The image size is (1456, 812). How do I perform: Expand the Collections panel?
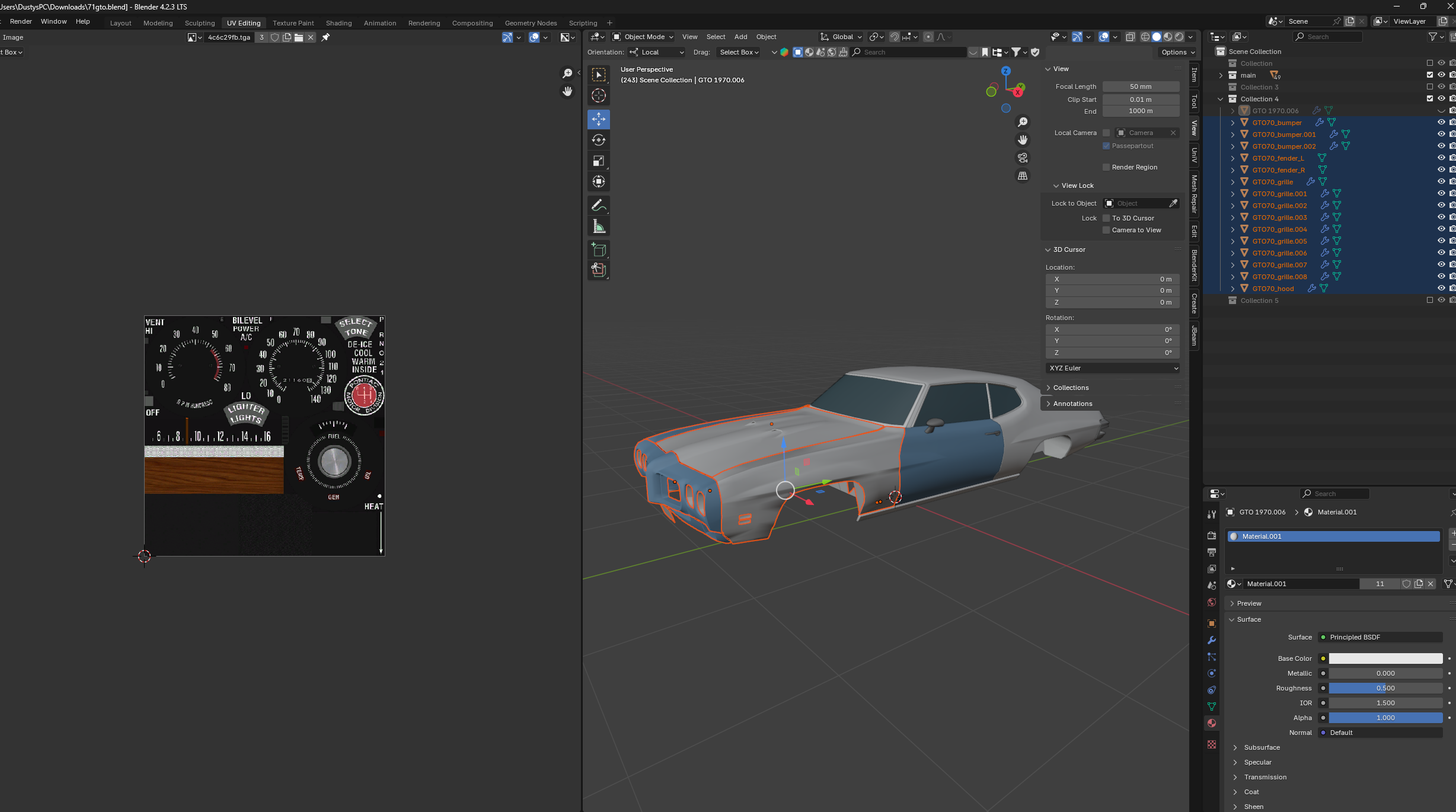tap(1071, 388)
